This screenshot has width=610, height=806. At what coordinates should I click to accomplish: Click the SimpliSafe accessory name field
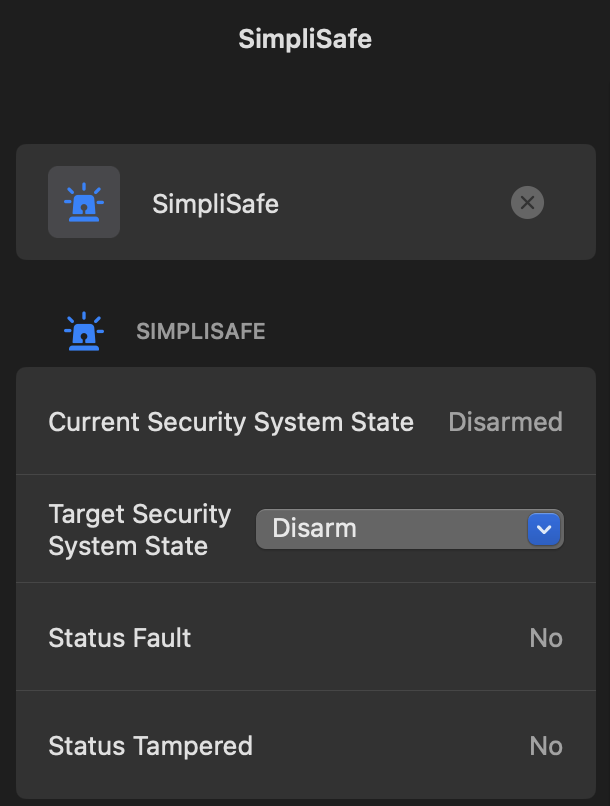click(215, 203)
